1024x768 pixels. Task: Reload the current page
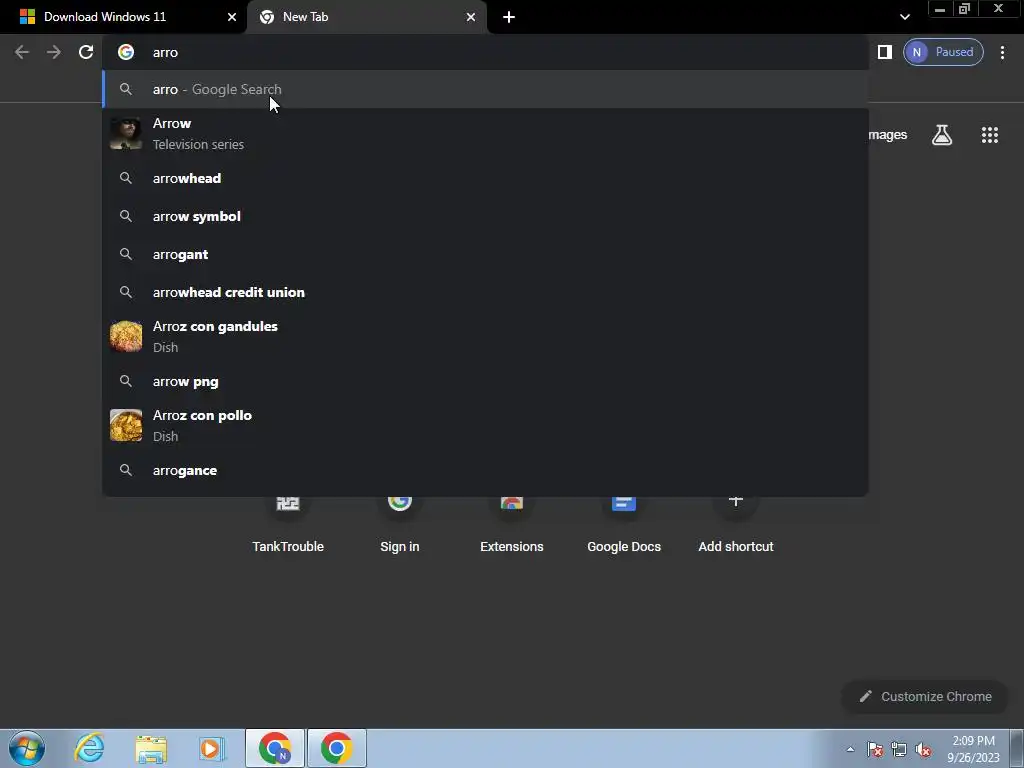[86, 52]
